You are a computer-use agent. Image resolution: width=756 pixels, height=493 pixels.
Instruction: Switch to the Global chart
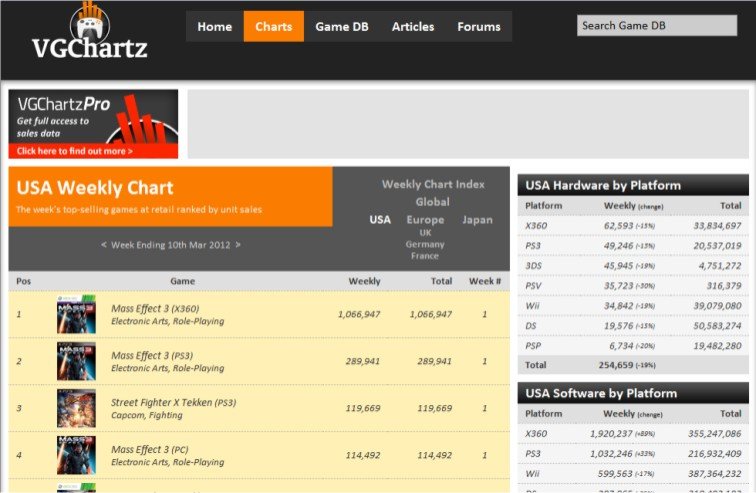pos(432,202)
